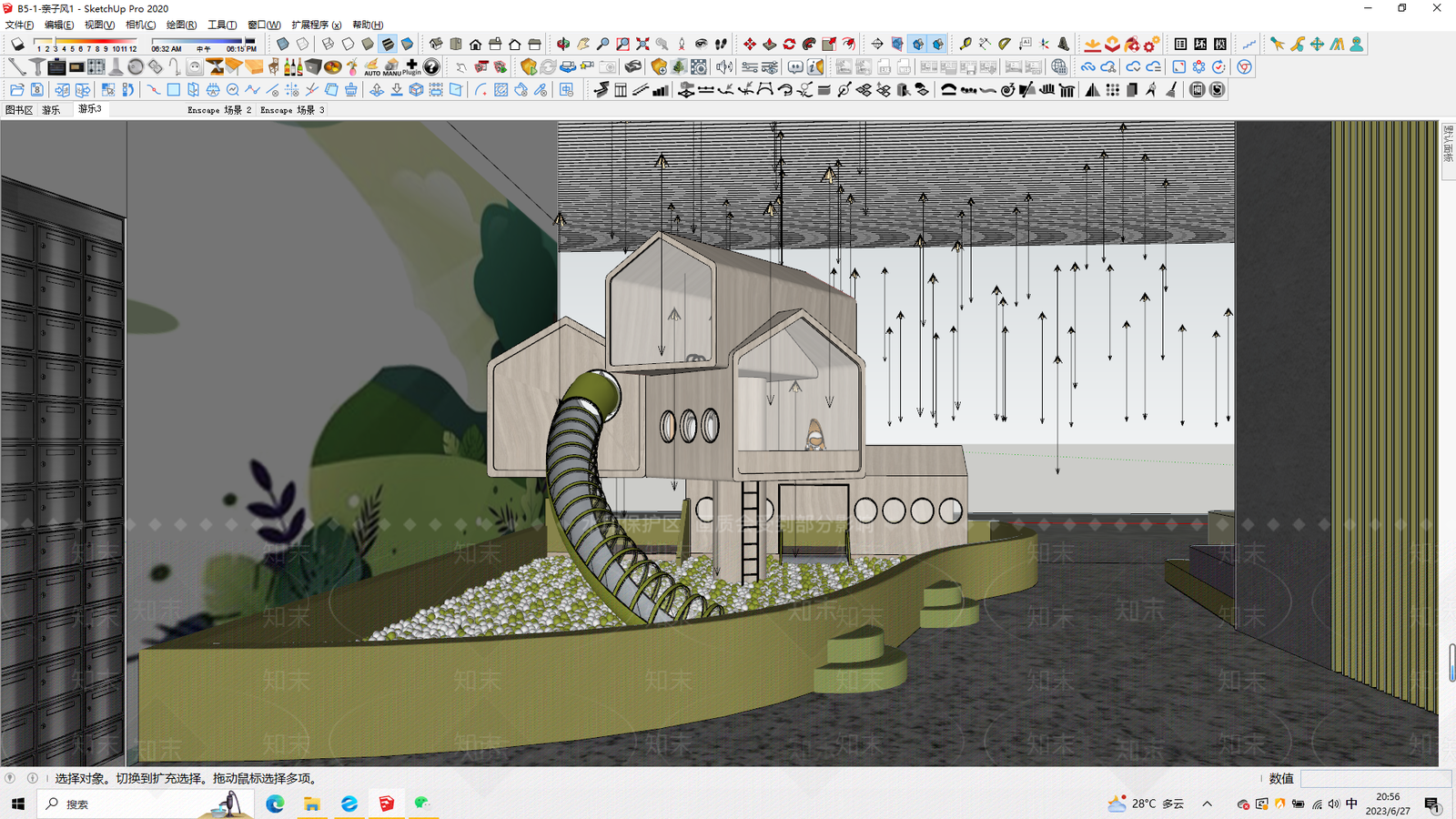Switch to 图书区 scene tab
This screenshot has height=819, width=1456.
[x=18, y=109]
